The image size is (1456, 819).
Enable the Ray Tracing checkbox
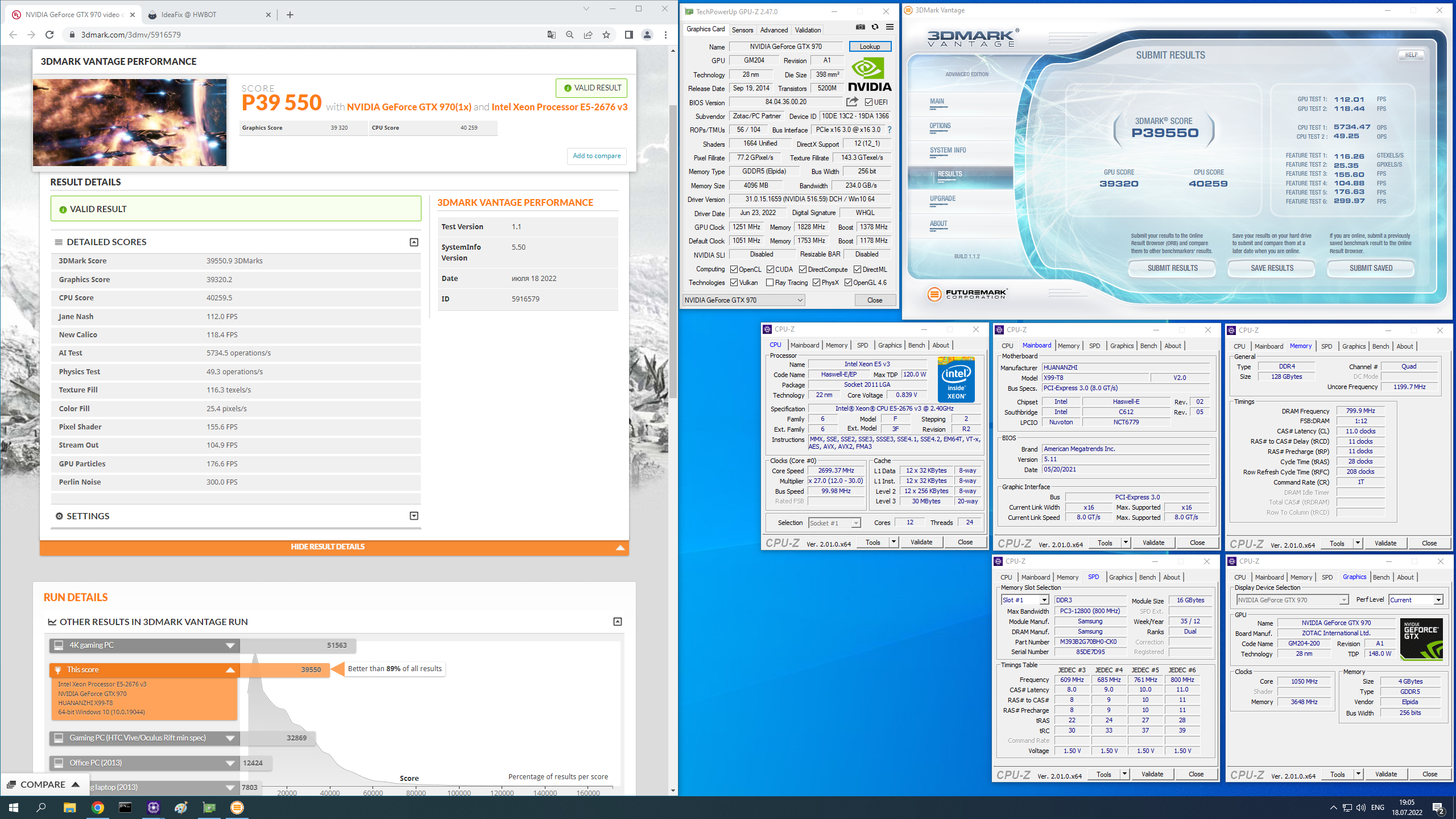coord(770,283)
